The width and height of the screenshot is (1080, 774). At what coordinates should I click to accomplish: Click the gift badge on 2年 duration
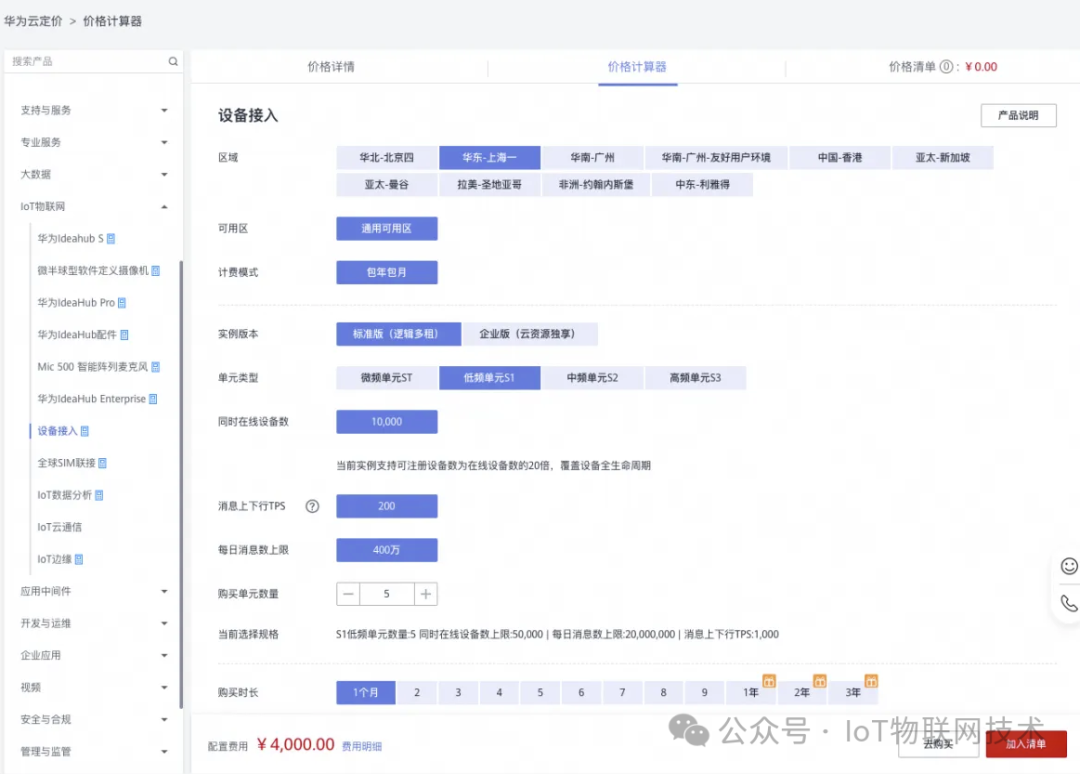[x=820, y=681]
